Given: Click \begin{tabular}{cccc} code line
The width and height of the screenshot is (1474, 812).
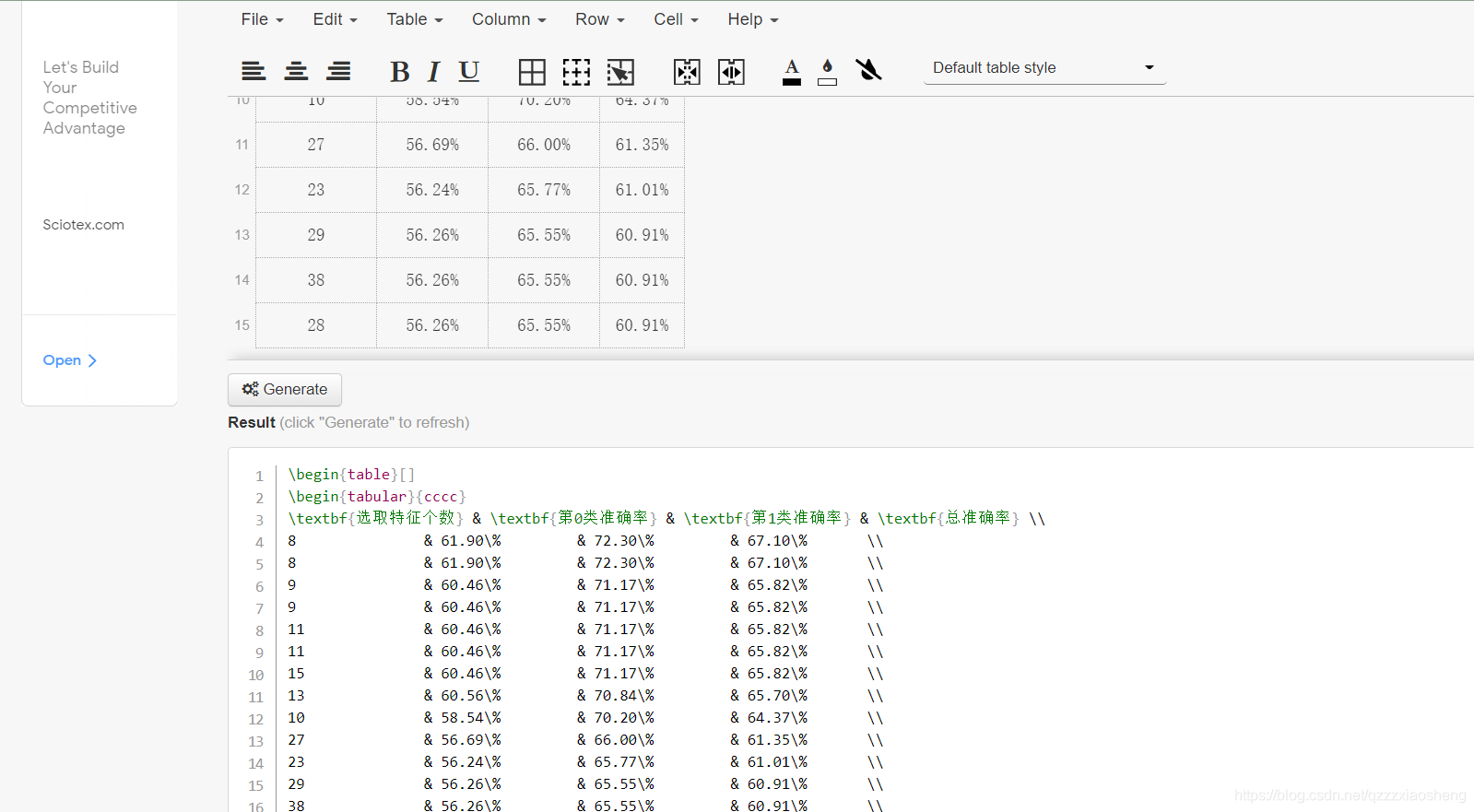Looking at the screenshot, I should (377, 497).
